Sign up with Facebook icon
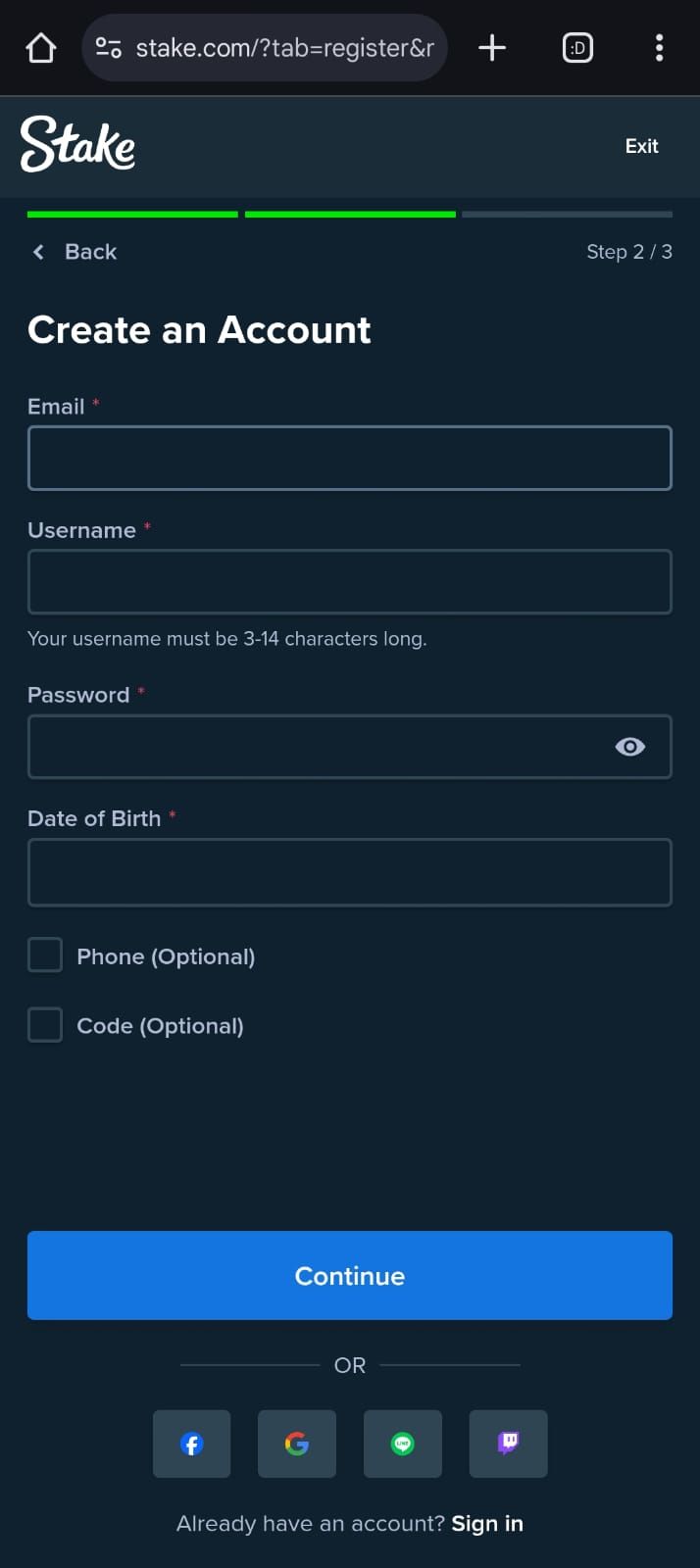This screenshot has width=700, height=1568. (192, 1444)
